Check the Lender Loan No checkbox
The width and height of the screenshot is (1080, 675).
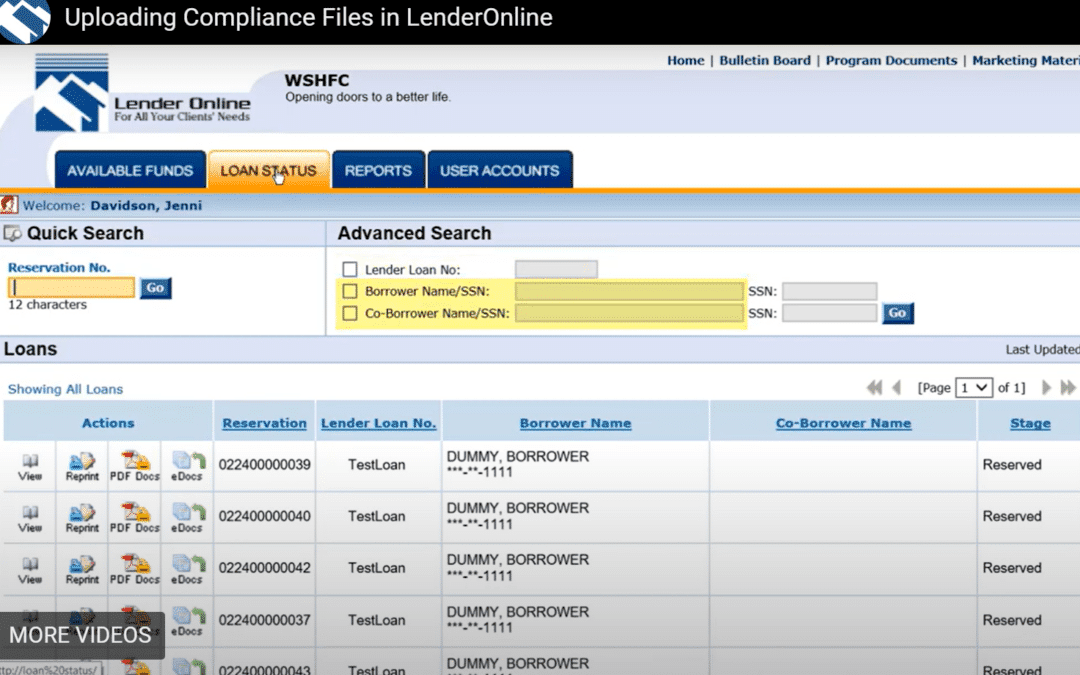[350, 269]
